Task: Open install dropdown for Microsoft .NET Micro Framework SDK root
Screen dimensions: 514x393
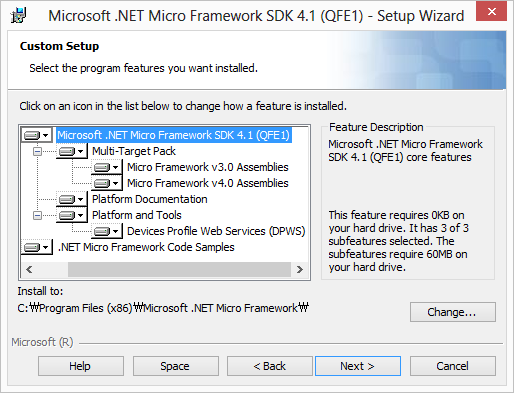Action: (x=36, y=135)
